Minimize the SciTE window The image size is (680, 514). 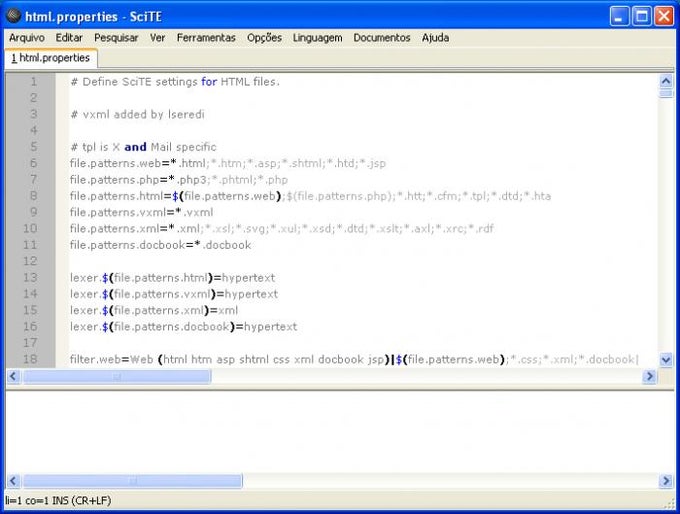pyautogui.click(x=619, y=16)
